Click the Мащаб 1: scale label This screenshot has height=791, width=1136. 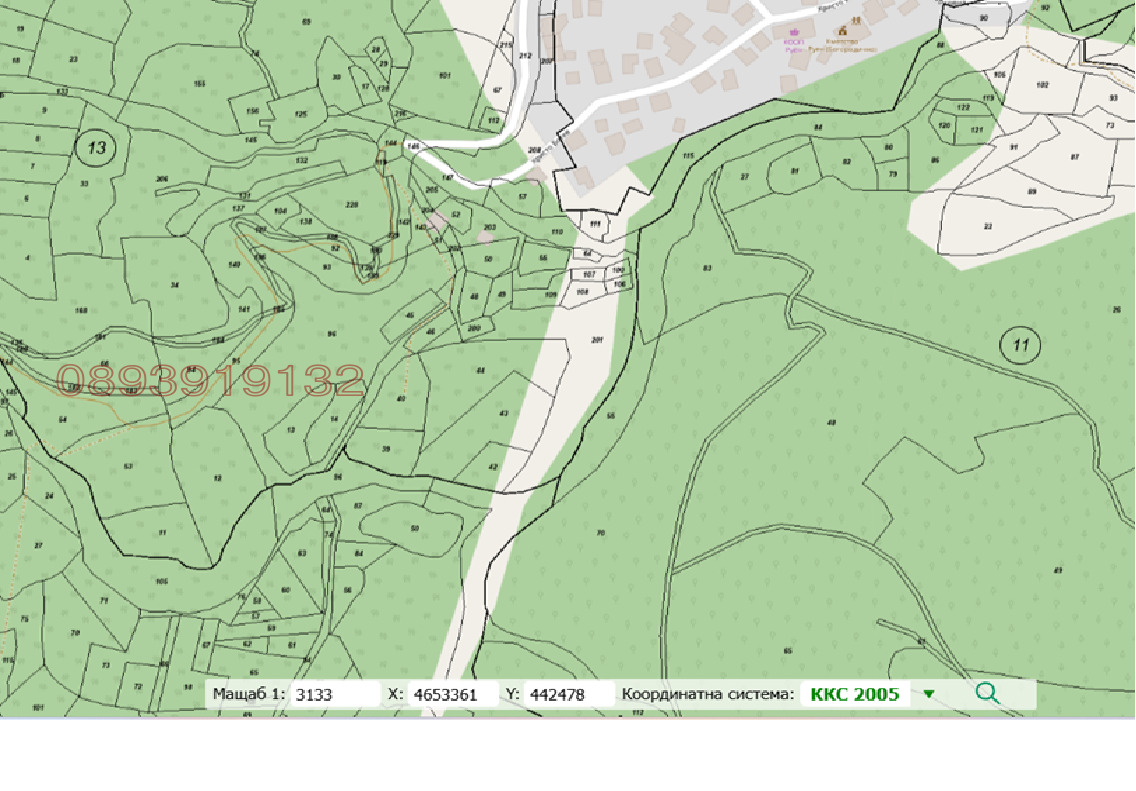pos(249,694)
